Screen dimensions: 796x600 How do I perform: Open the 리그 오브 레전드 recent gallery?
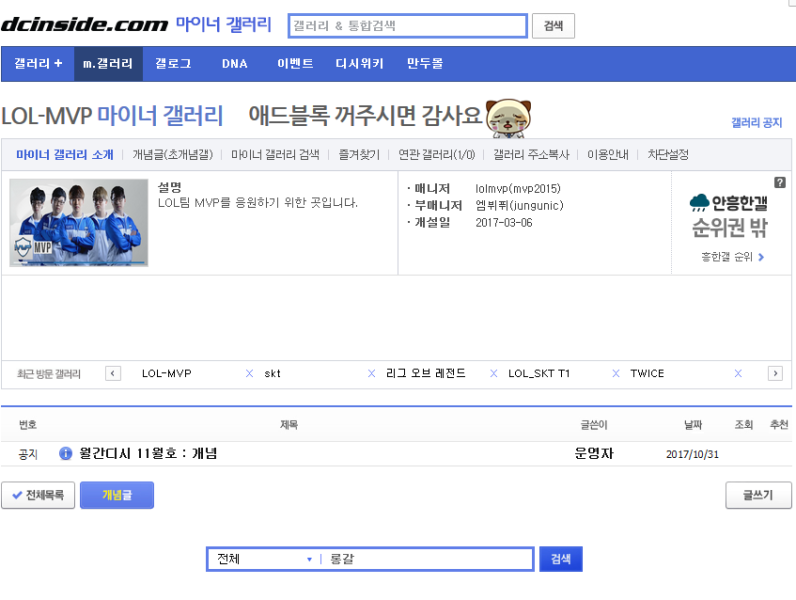click(x=425, y=374)
